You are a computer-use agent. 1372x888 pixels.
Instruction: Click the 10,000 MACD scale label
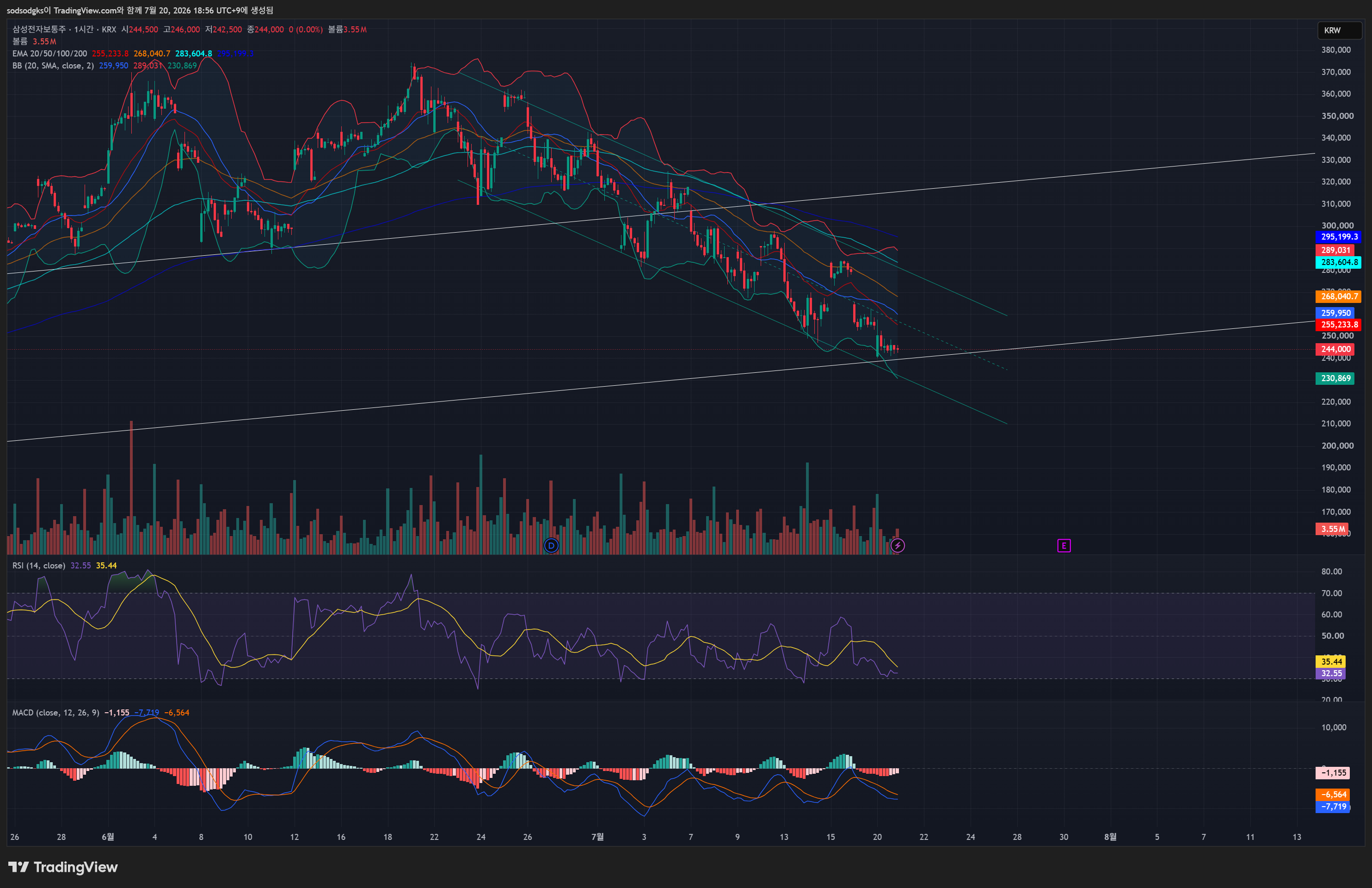[x=1334, y=728]
